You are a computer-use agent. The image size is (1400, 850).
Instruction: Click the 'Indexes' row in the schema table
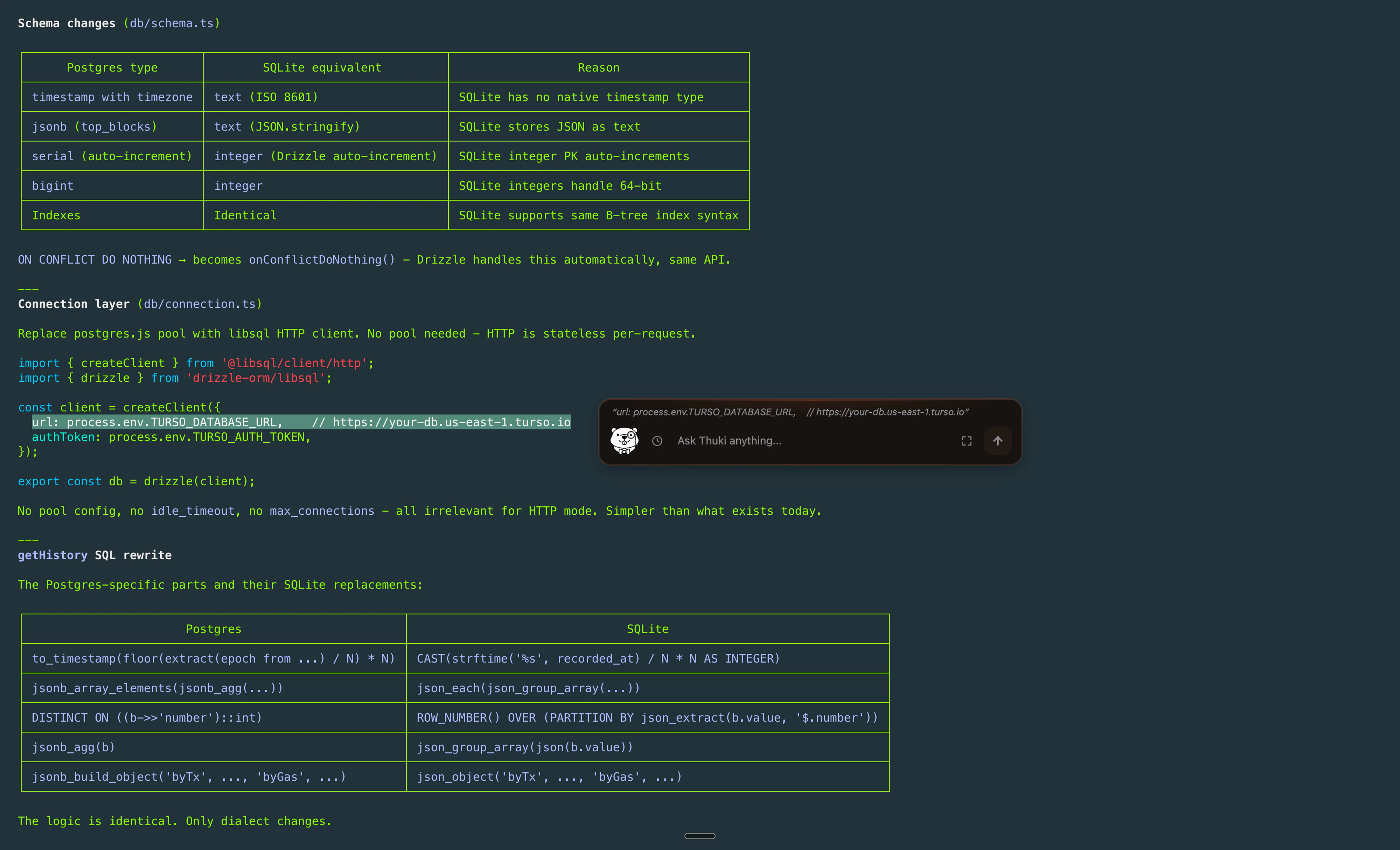point(56,215)
